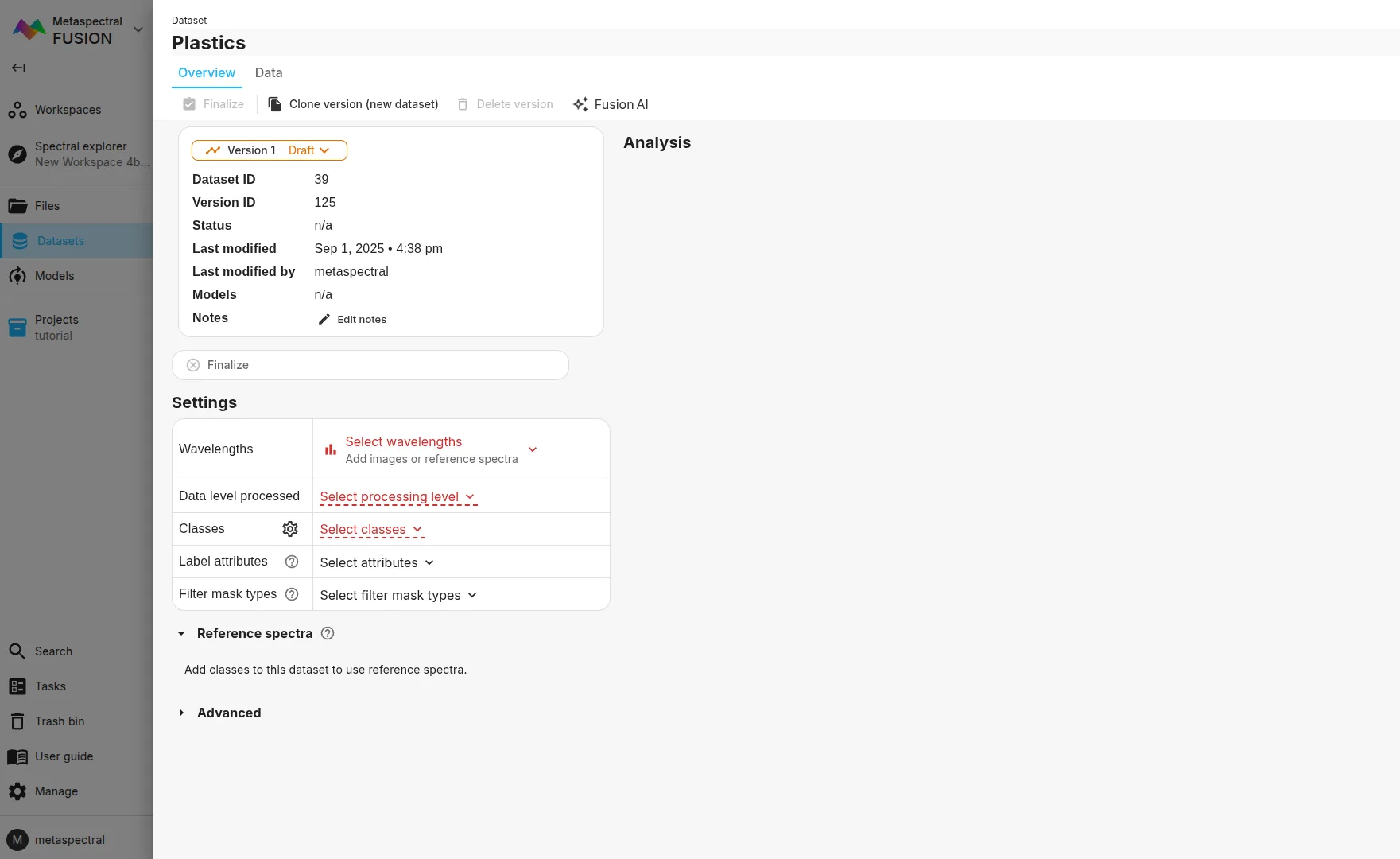Image resolution: width=1400 pixels, height=859 pixels.
Task: Open Fusion AI sparkle tool
Action: click(611, 104)
